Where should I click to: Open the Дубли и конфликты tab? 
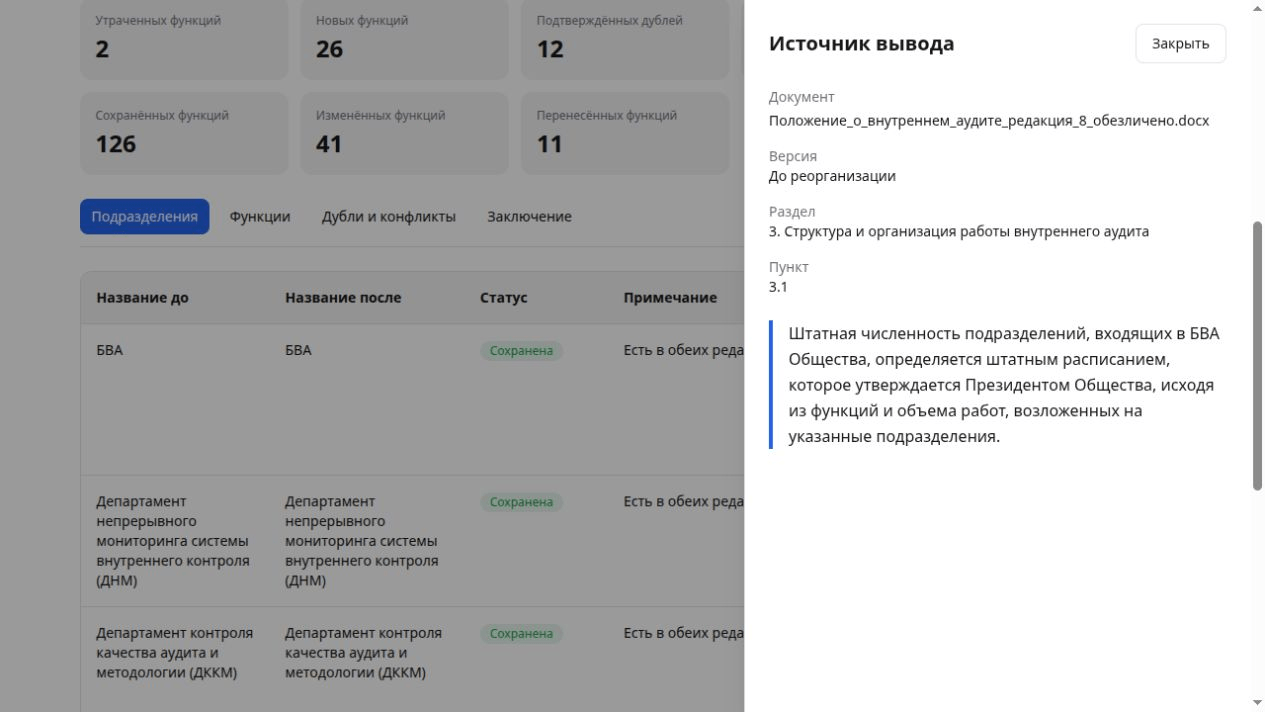389,217
